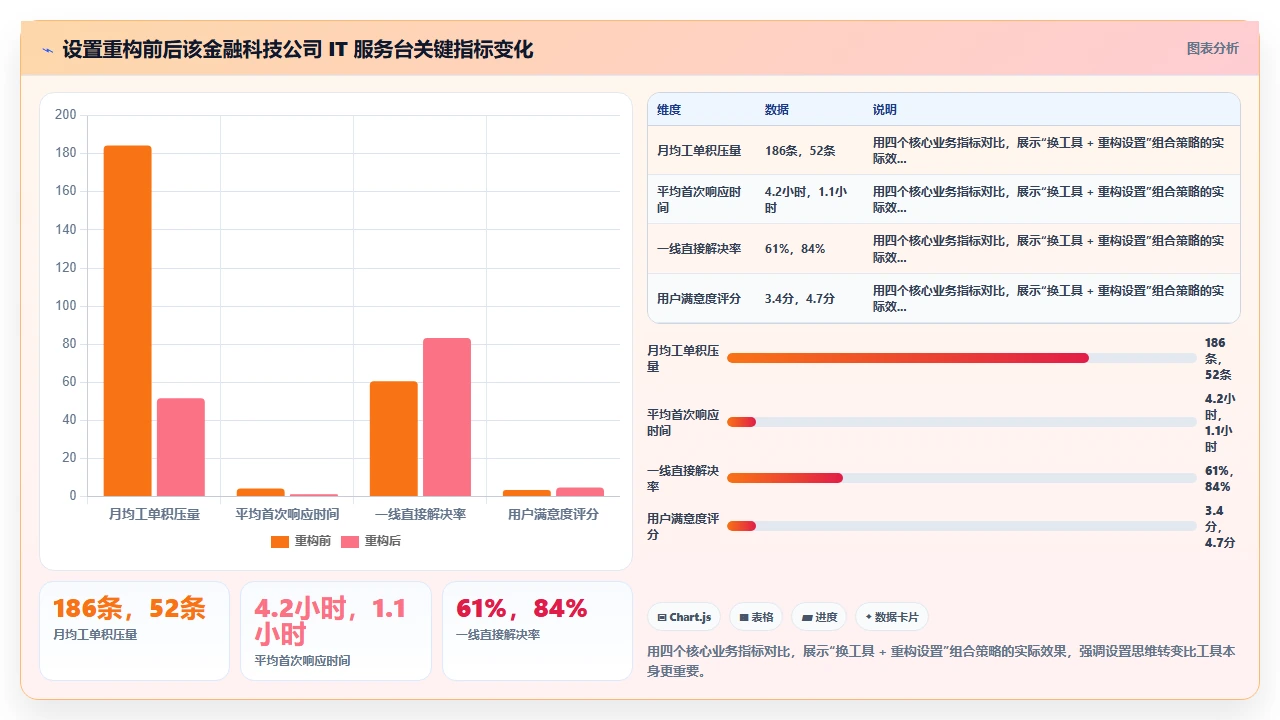Click the pink 一线直接解决率 重构后 bar
The height and width of the screenshot is (720, 1280).
pyautogui.click(x=447, y=417)
